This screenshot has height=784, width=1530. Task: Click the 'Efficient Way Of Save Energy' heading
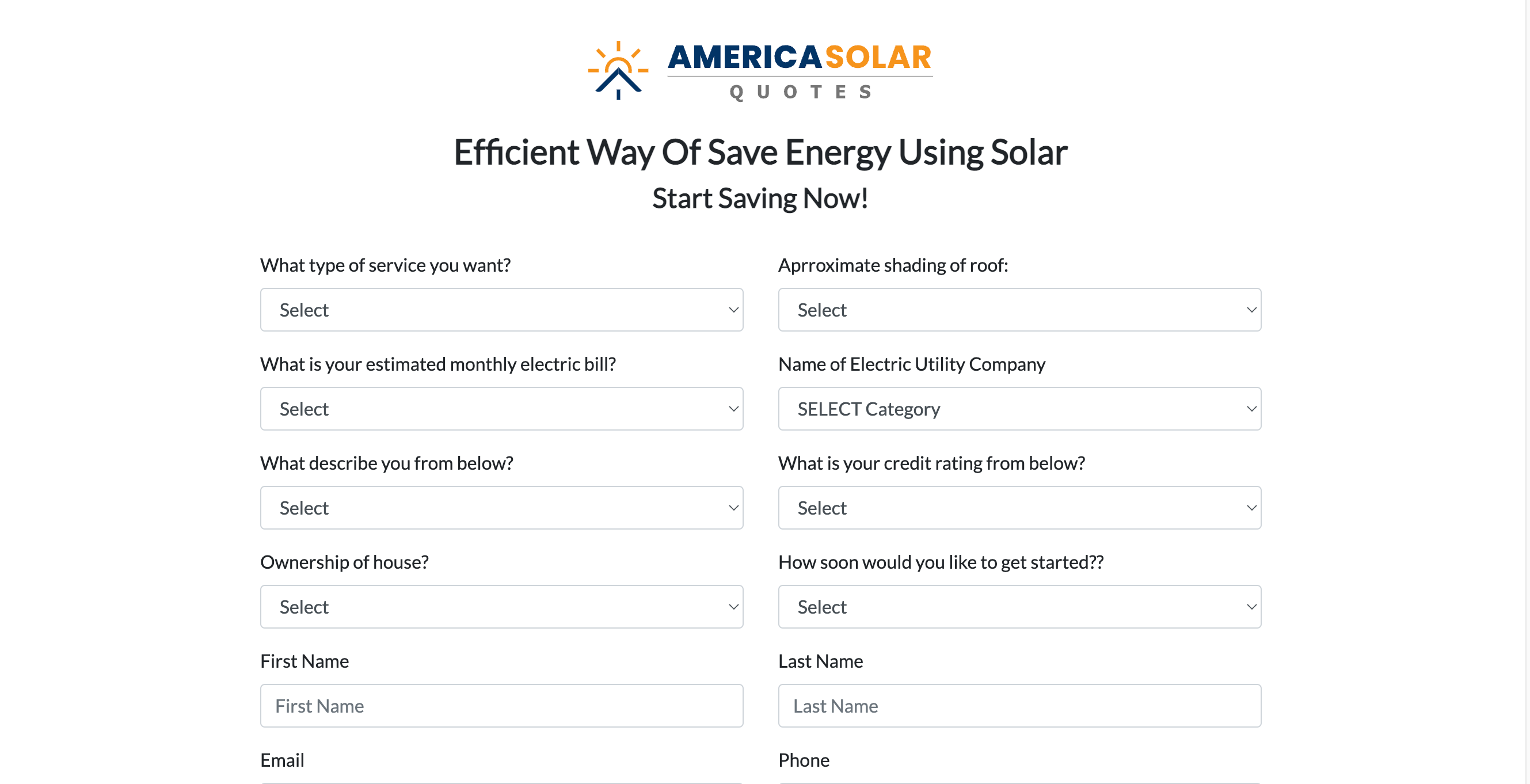point(760,152)
